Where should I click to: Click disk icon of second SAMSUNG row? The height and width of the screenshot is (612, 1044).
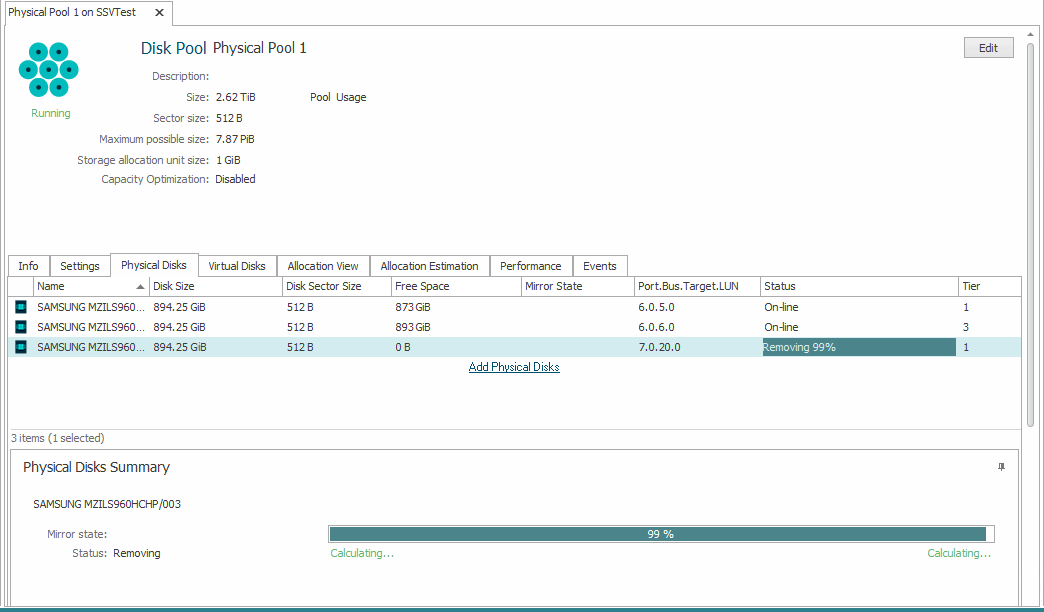[x=21, y=327]
